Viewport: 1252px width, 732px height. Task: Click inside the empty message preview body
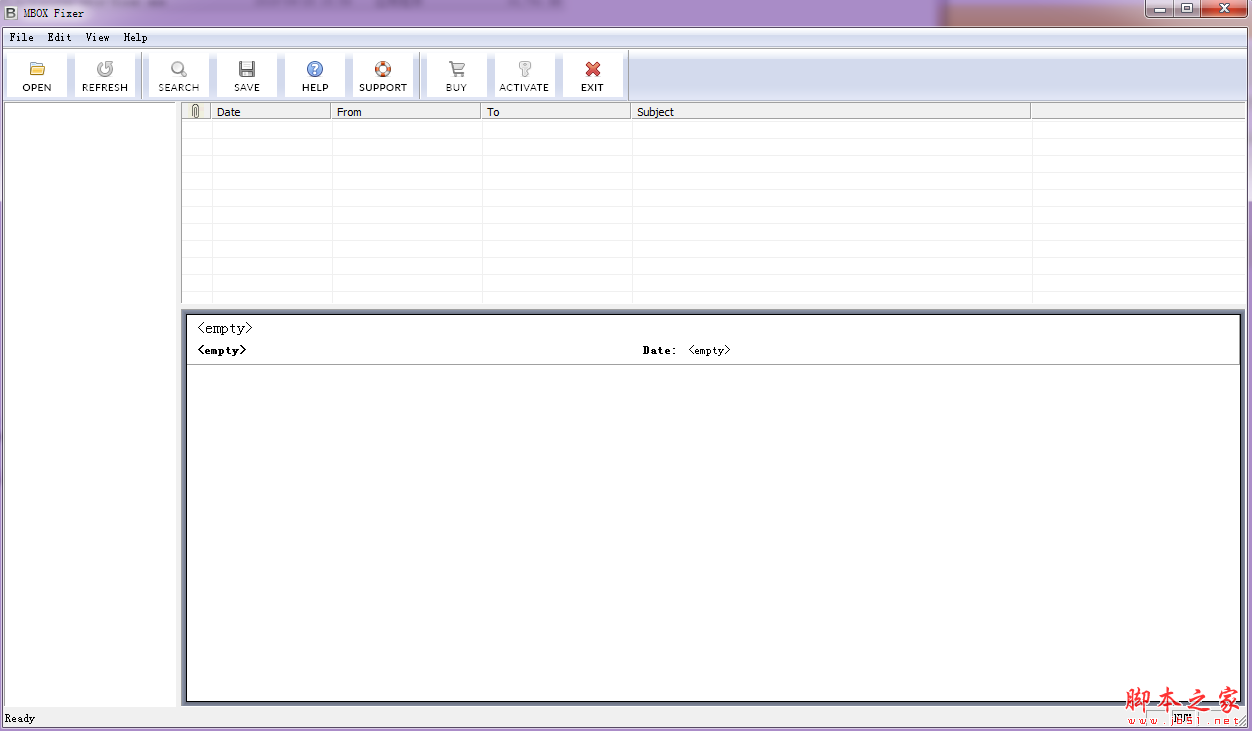click(x=712, y=532)
